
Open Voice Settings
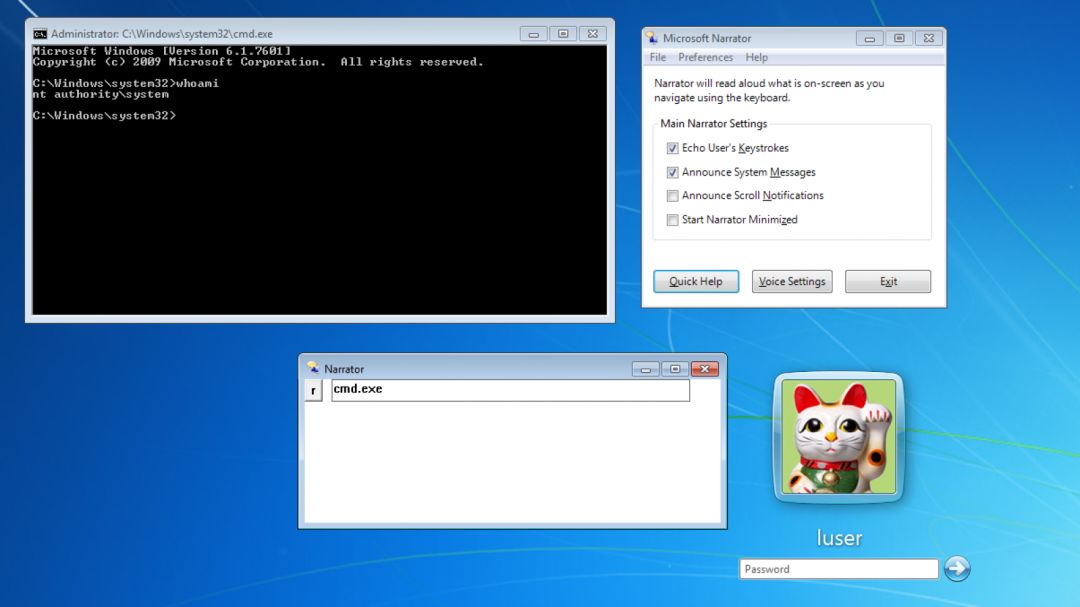pos(792,282)
